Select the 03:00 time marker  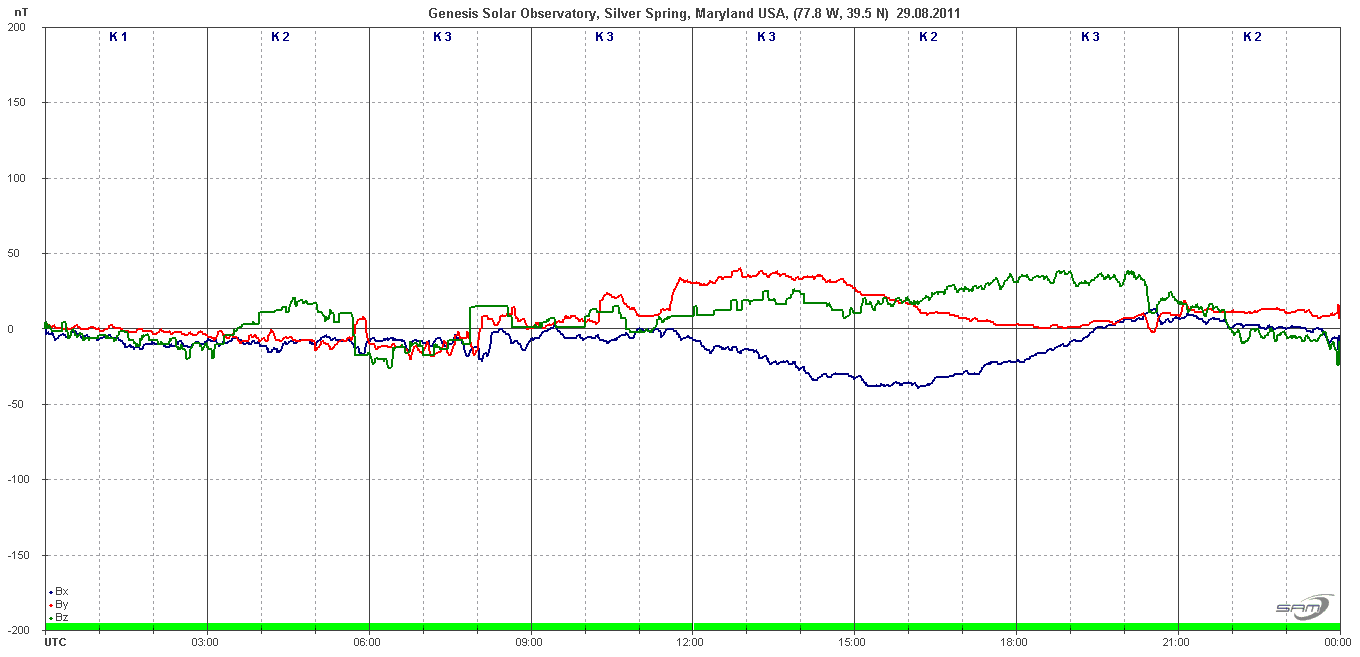click(206, 642)
